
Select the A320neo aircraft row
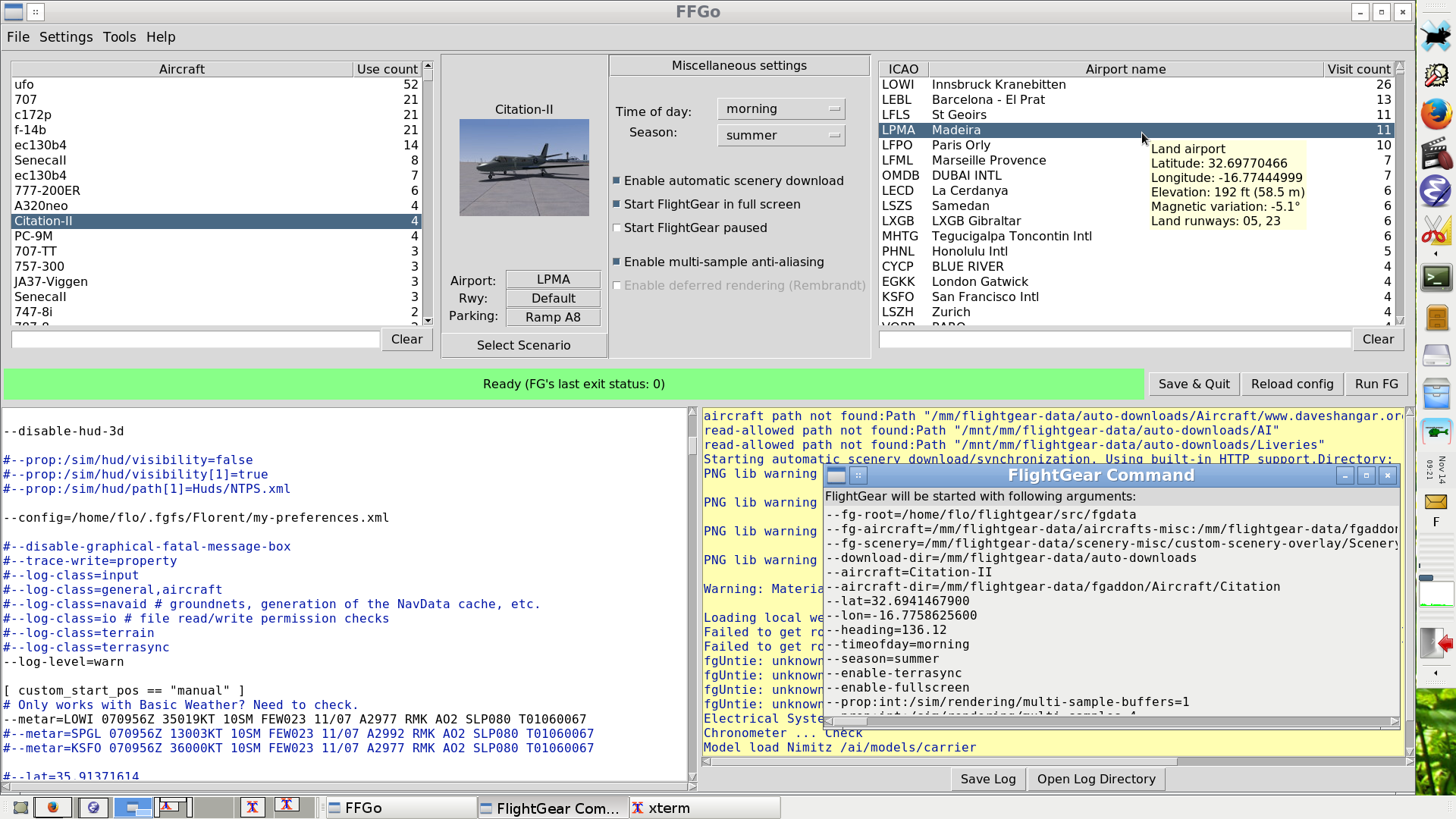[217, 206]
